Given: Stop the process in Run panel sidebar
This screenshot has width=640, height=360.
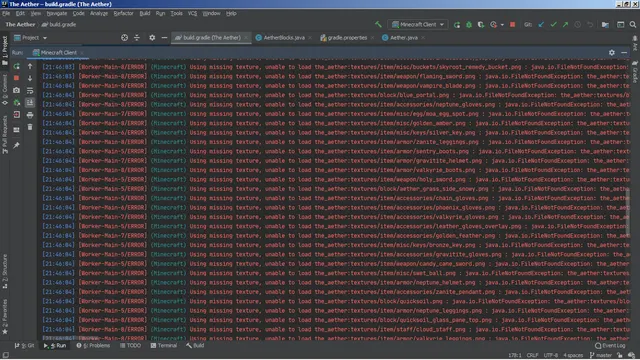Looking at the screenshot, I should point(16,78).
